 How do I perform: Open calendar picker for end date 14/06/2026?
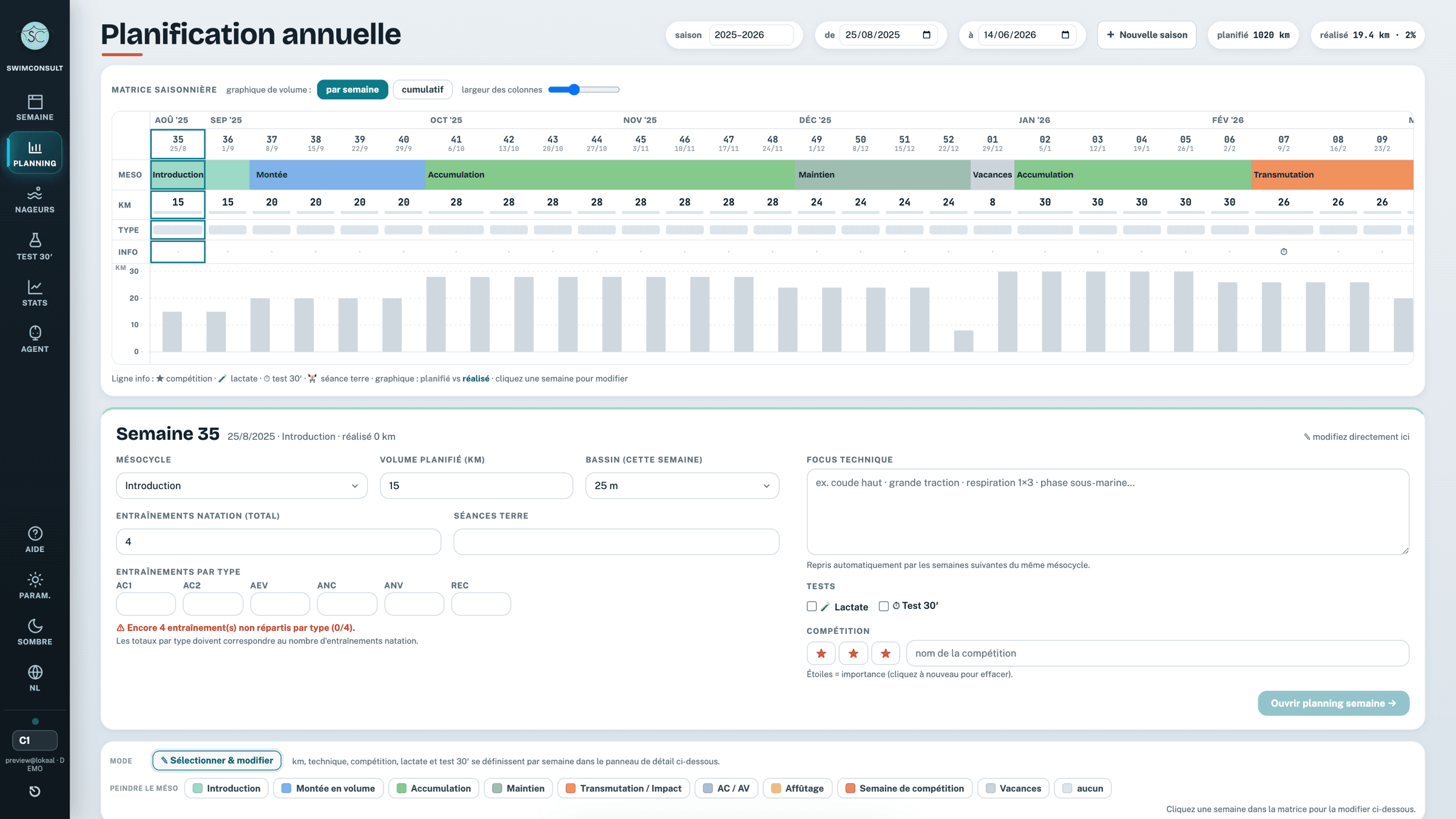tap(1065, 35)
